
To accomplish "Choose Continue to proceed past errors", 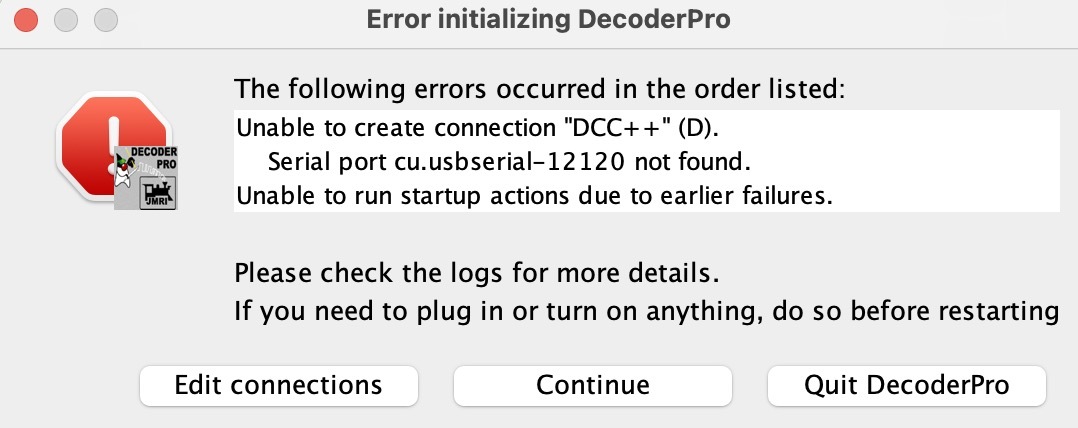I will click(x=593, y=385).
